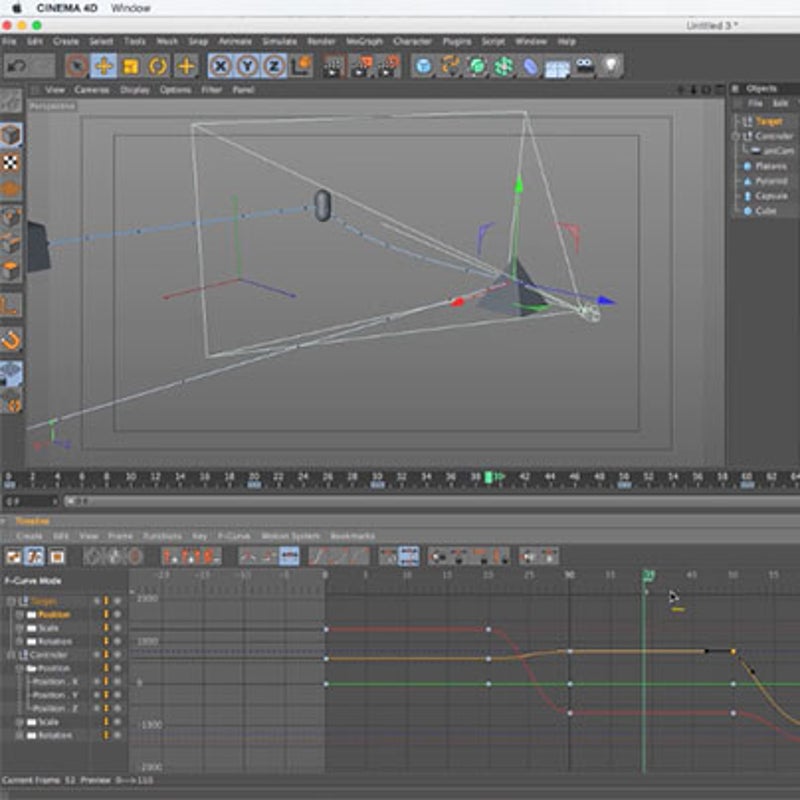
Task: Select the Move tool in top toolbar
Action: pyautogui.click(x=103, y=66)
